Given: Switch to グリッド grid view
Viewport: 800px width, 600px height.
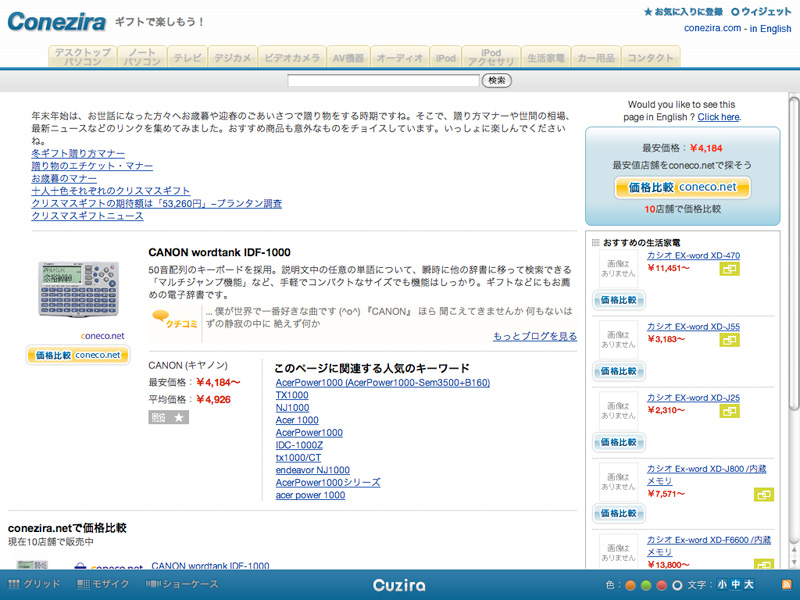Looking at the screenshot, I should pos(35,584).
